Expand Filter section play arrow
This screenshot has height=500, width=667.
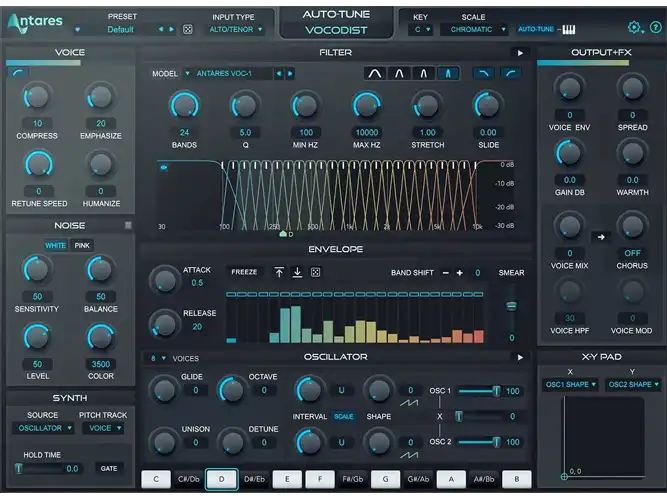[520, 53]
